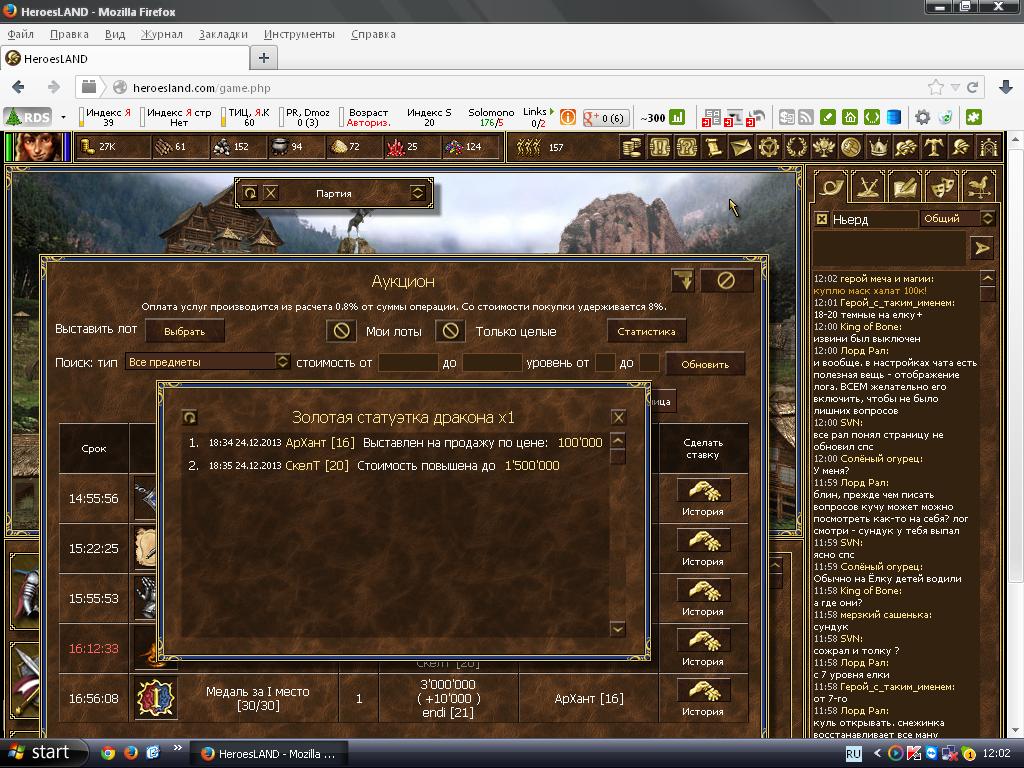The height and width of the screenshot is (768, 1024).
Task: Open the crown icon in top toolbar
Action: pos(878,147)
